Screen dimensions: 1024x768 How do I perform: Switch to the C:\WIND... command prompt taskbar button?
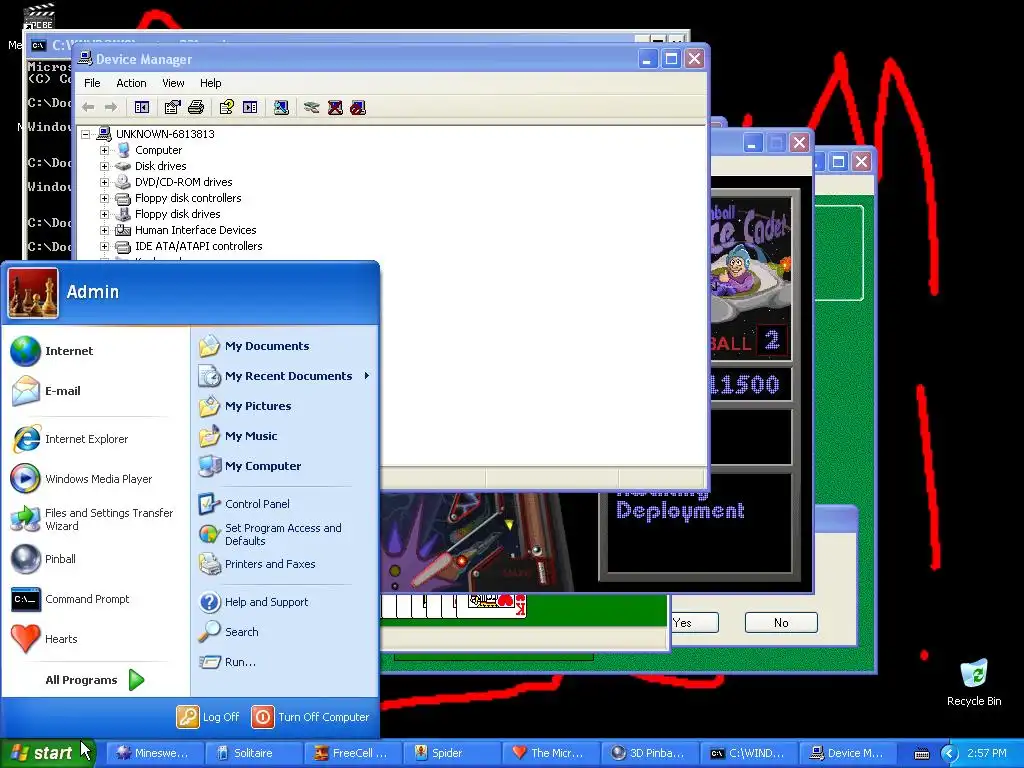(x=748, y=753)
